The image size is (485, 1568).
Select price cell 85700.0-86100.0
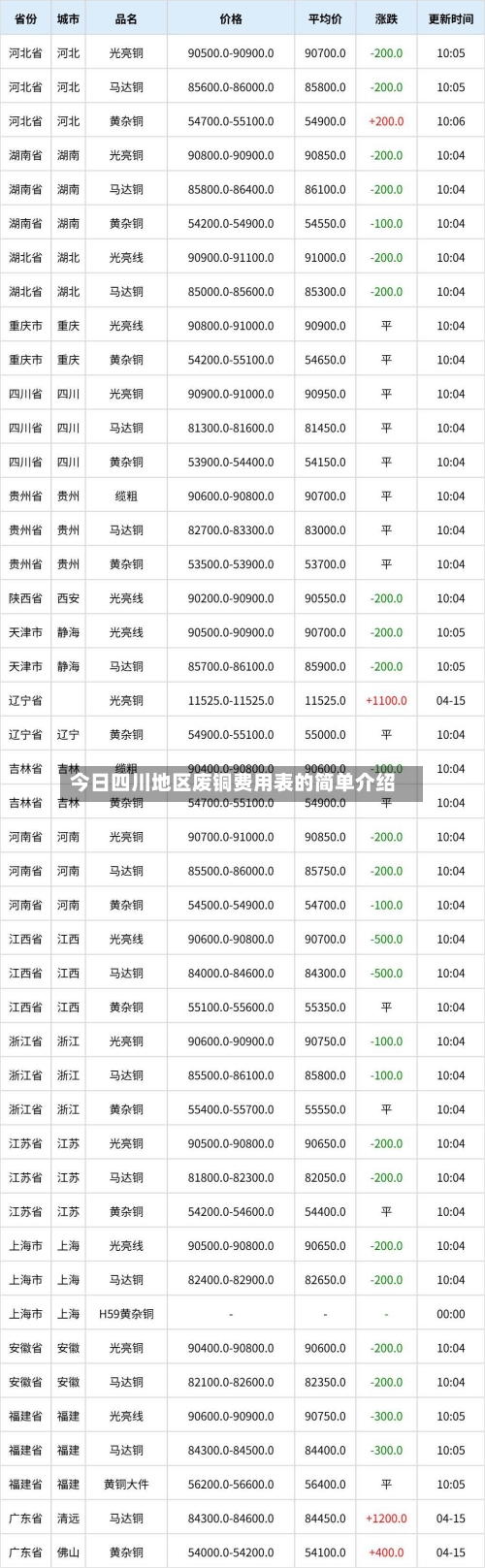pyautogui.click(x=231, y=666)
